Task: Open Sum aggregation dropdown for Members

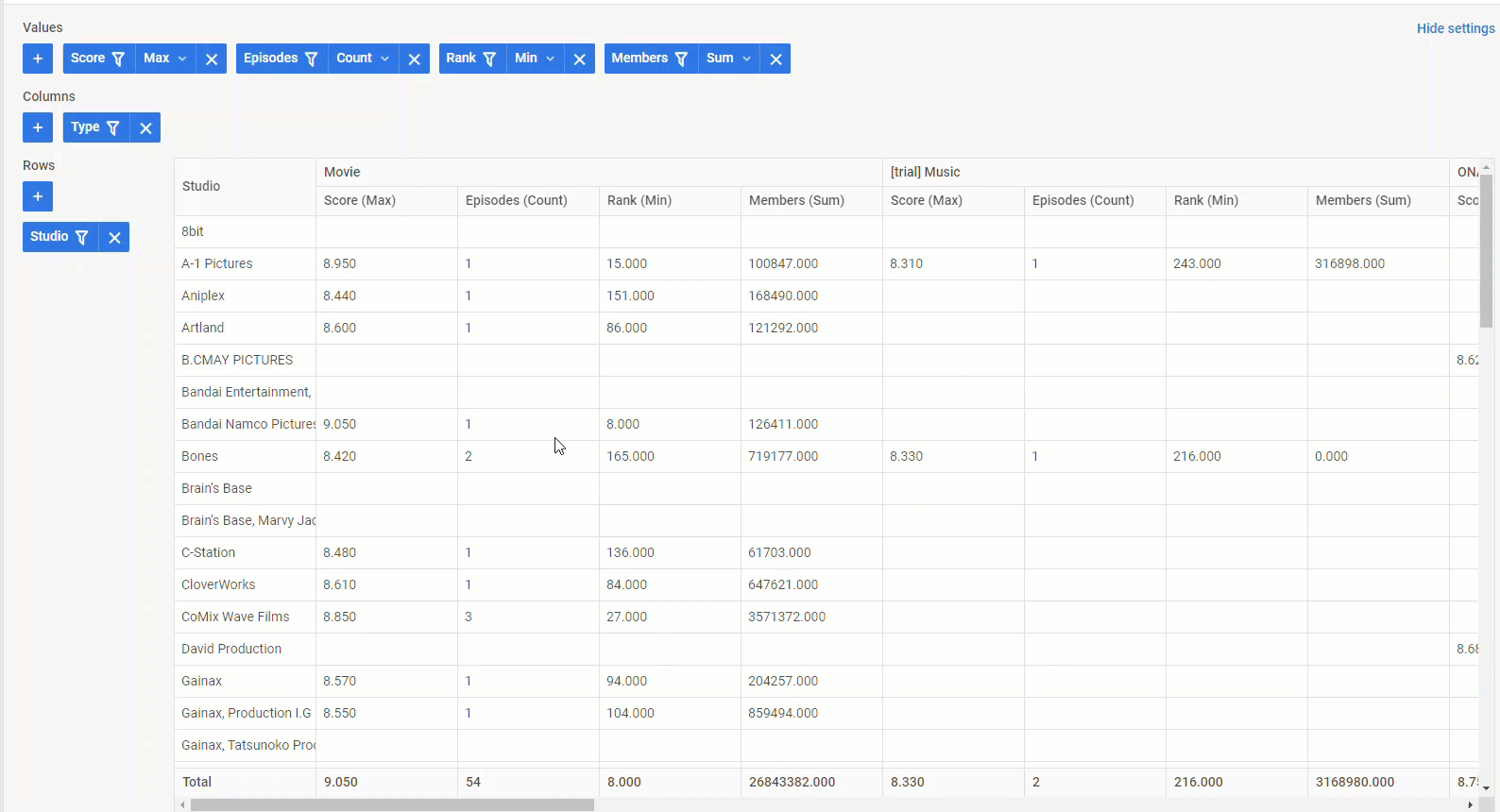Action: (x=729, y=59)
